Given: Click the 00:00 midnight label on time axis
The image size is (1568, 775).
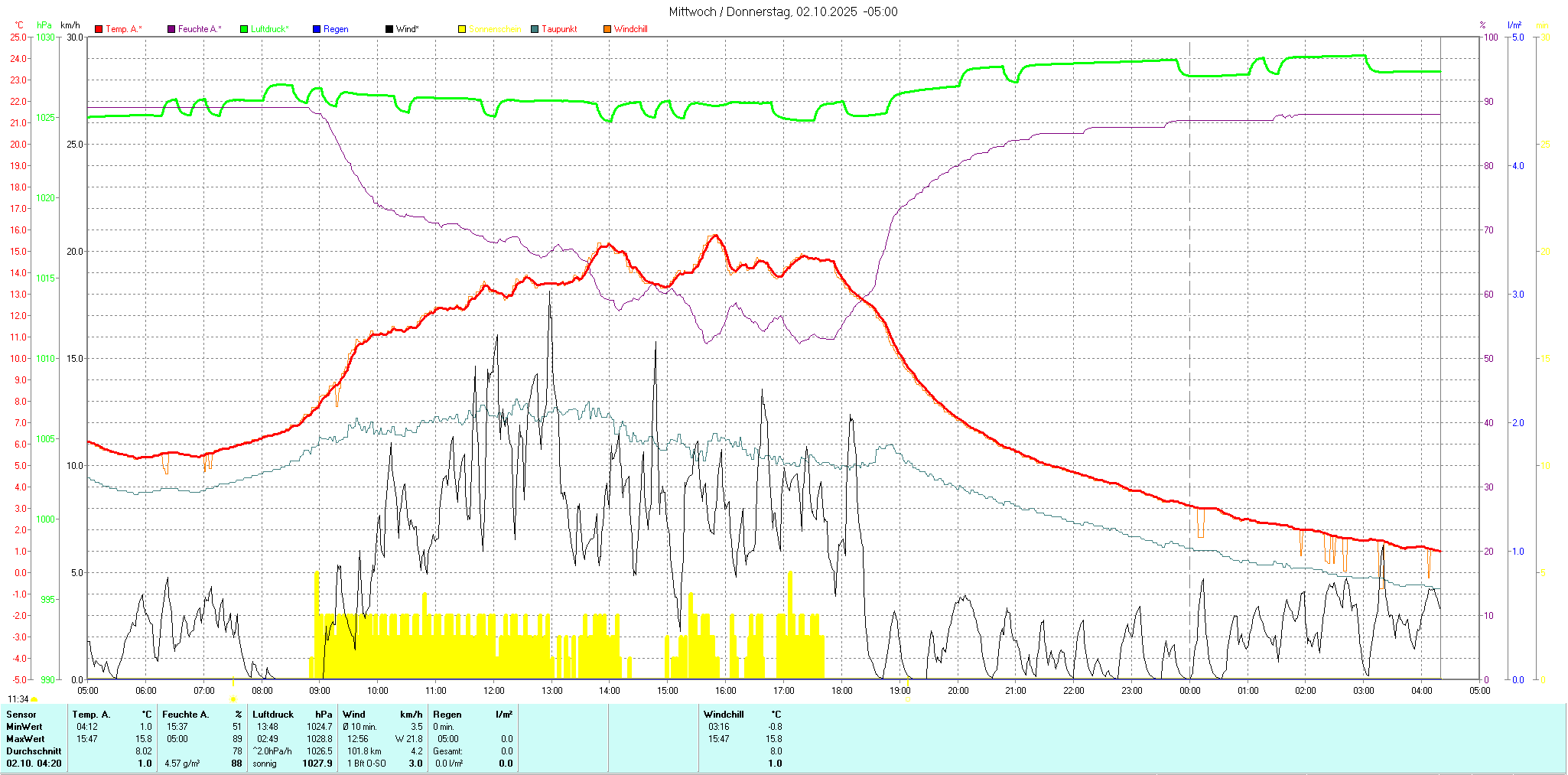Looking at the screenshot, I should (x=1189, y=691).
